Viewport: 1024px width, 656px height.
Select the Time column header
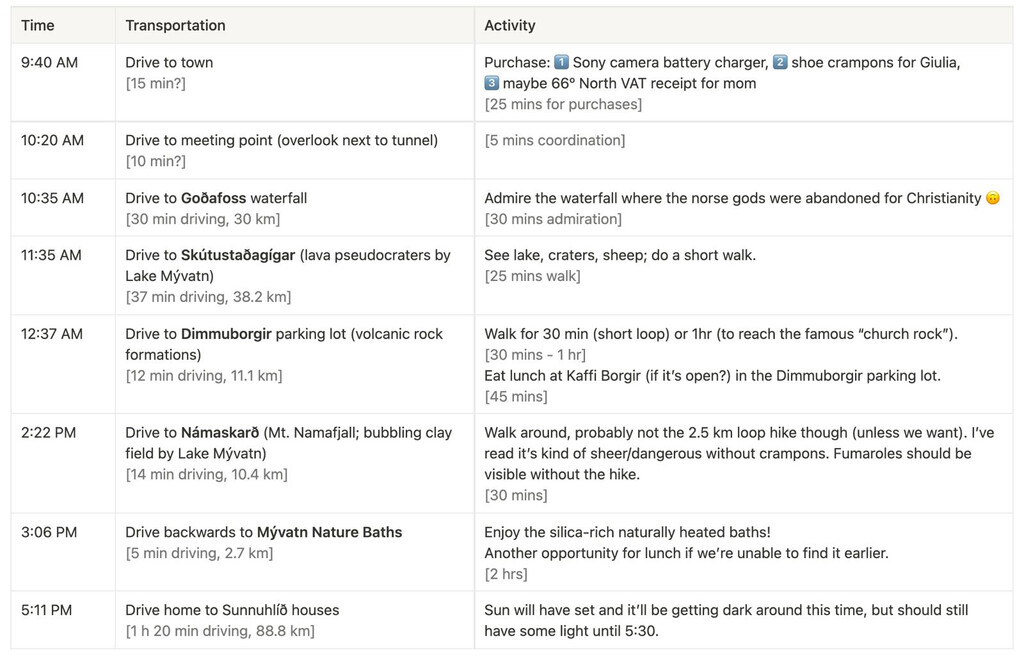pyautogui.click(x=38, y=26)
